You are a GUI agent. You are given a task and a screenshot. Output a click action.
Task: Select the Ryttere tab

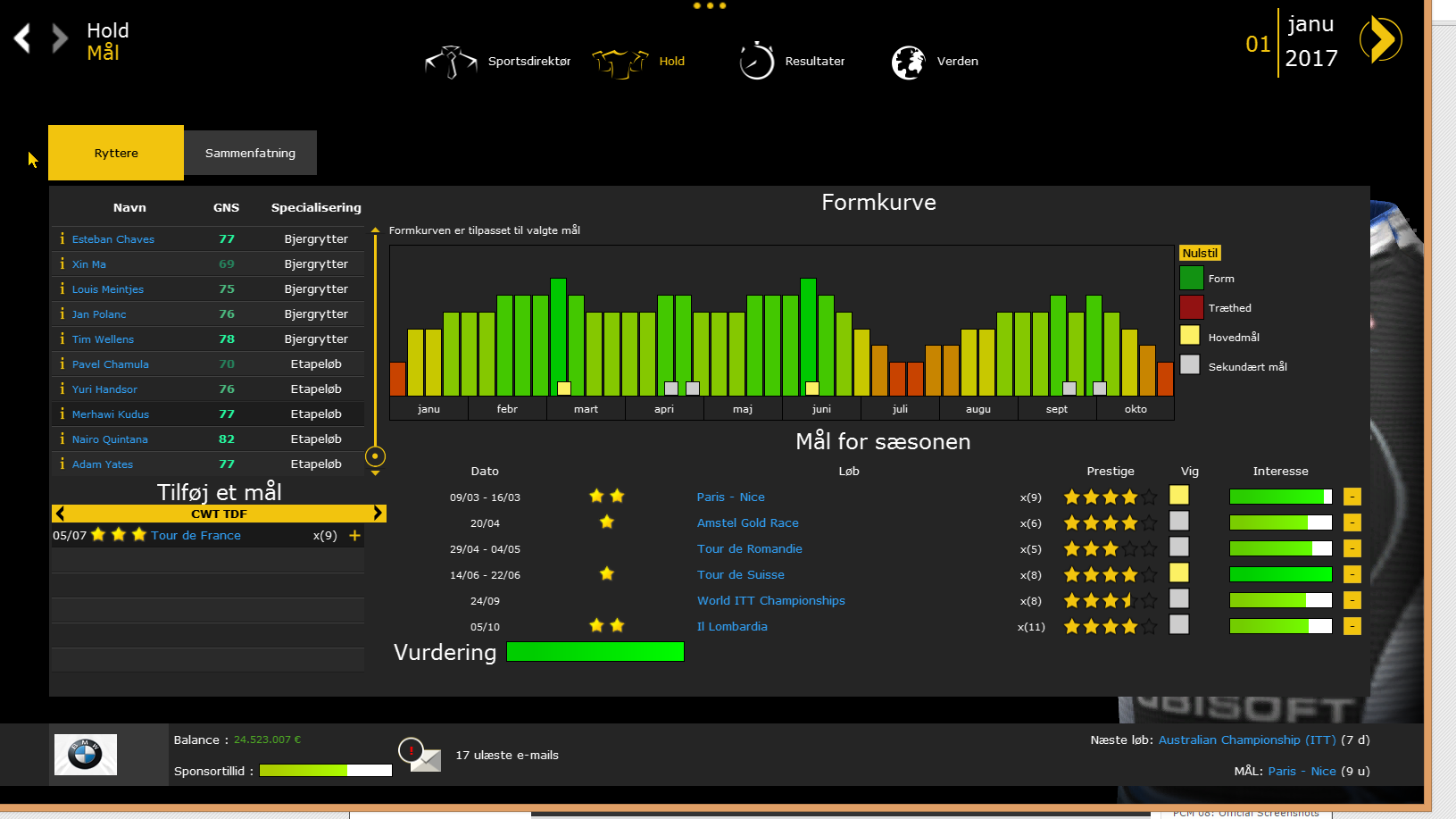[116, 154]
